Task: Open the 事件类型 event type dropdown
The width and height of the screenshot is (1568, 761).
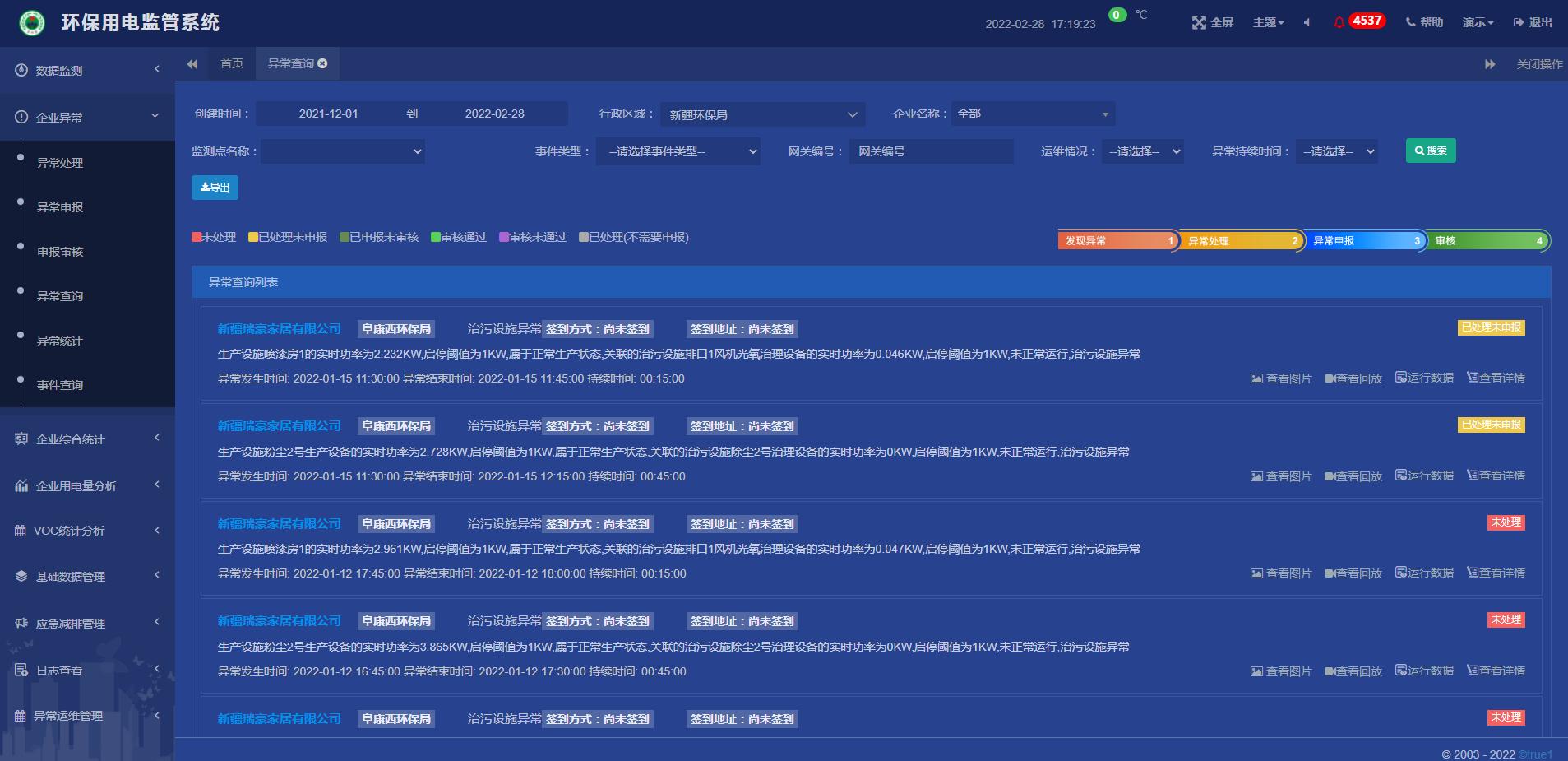Action: click(x=678, y=151)
